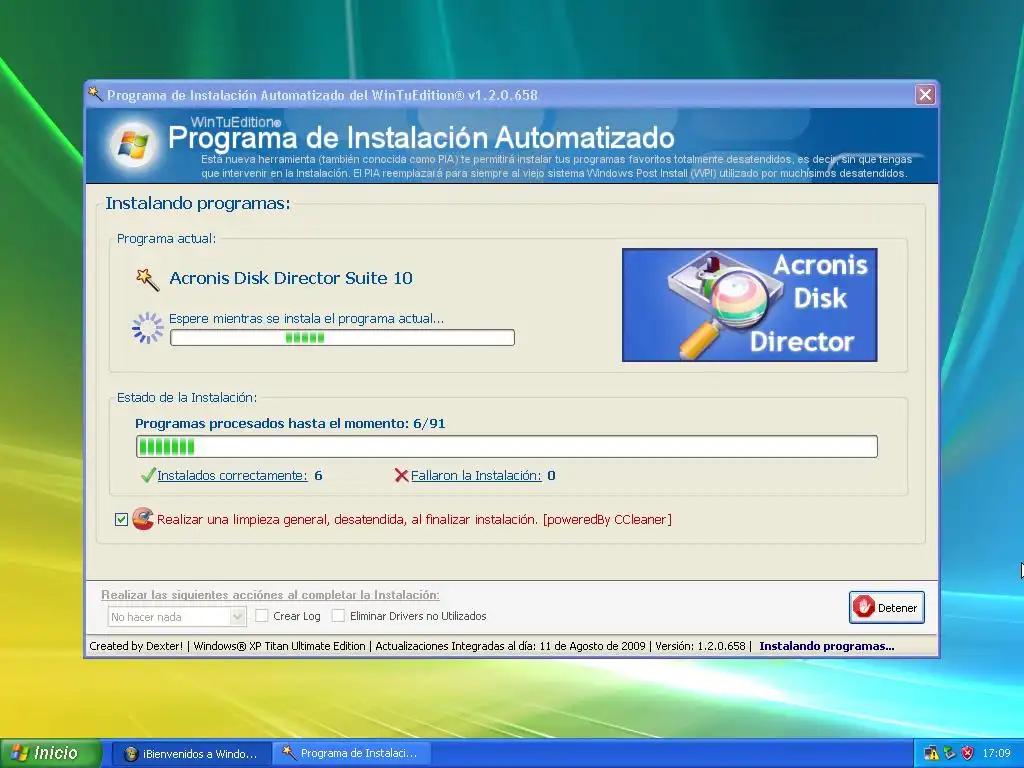Uncheck the CCleaner general cleanup checkbox
The height and width of the screenshot is (768, 1024).
pyautogui.click(x=121, y=519)
